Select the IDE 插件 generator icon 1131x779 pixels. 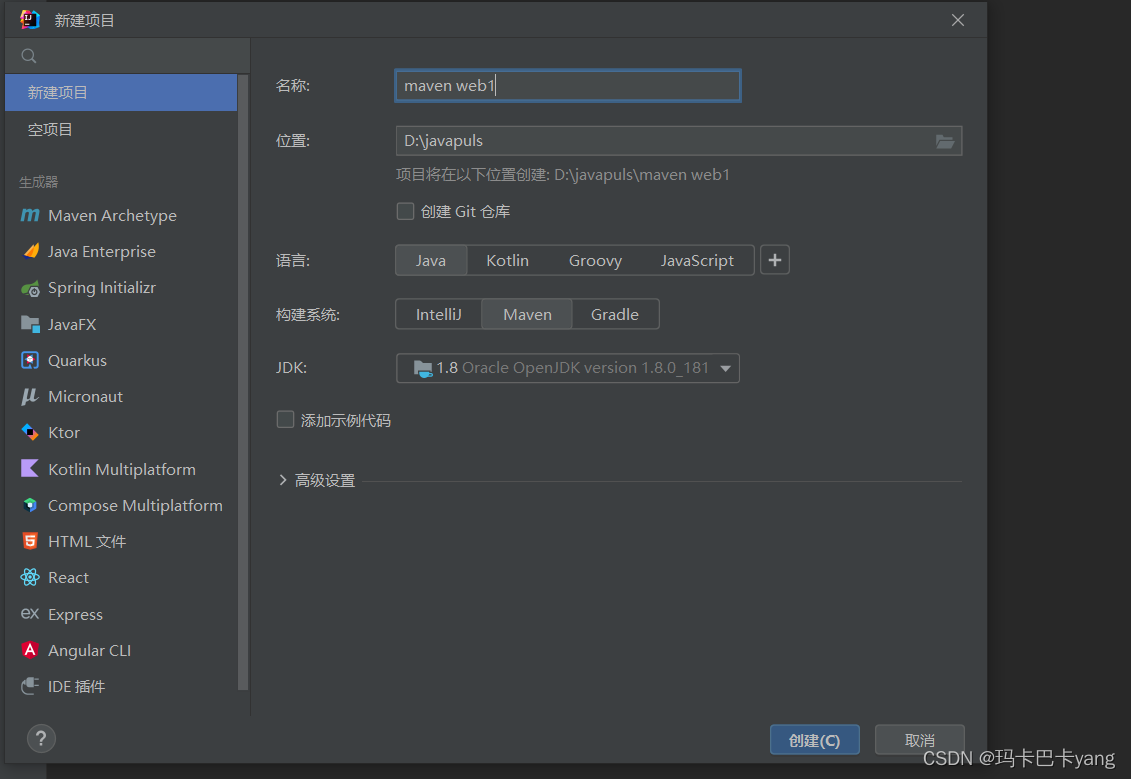(30, 686)
